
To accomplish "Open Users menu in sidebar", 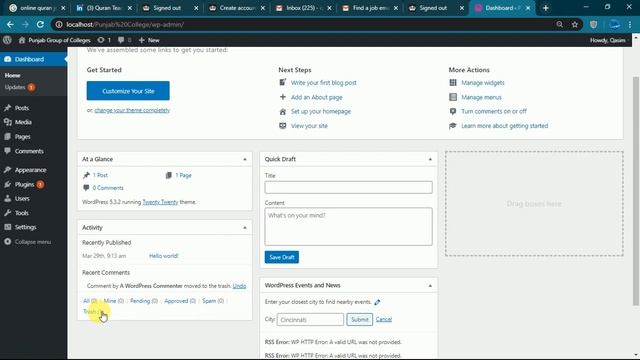I will point(33,198).
